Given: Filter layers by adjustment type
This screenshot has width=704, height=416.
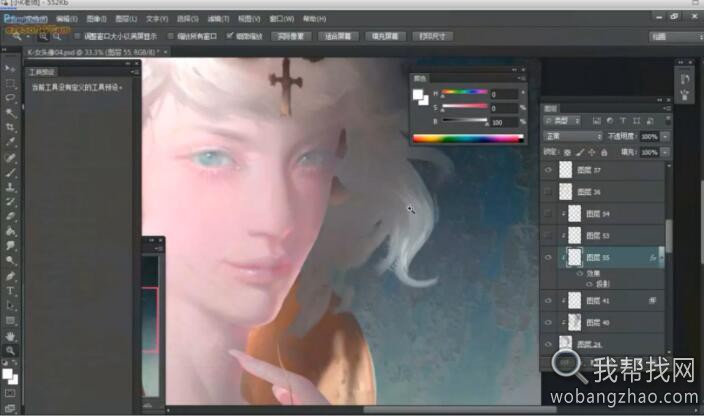Looking at the screenshot, I should point(610,121).
